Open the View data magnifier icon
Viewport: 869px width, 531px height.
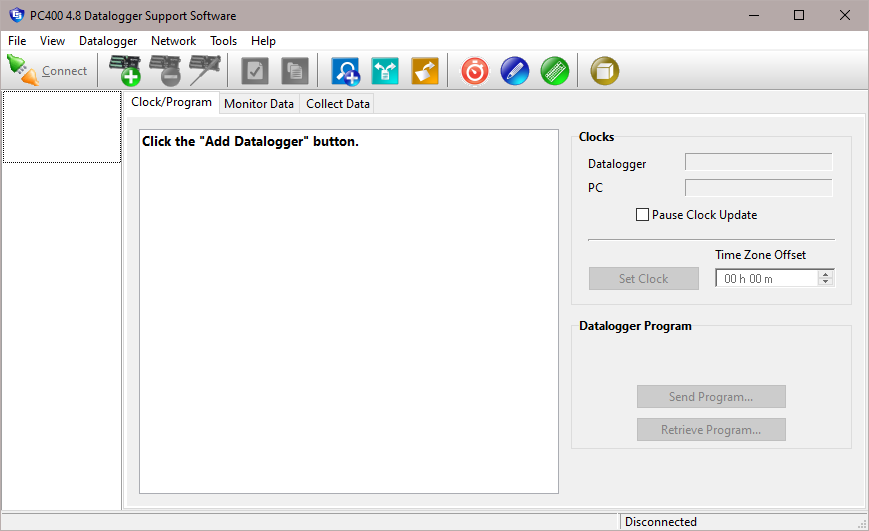(346, 70)
